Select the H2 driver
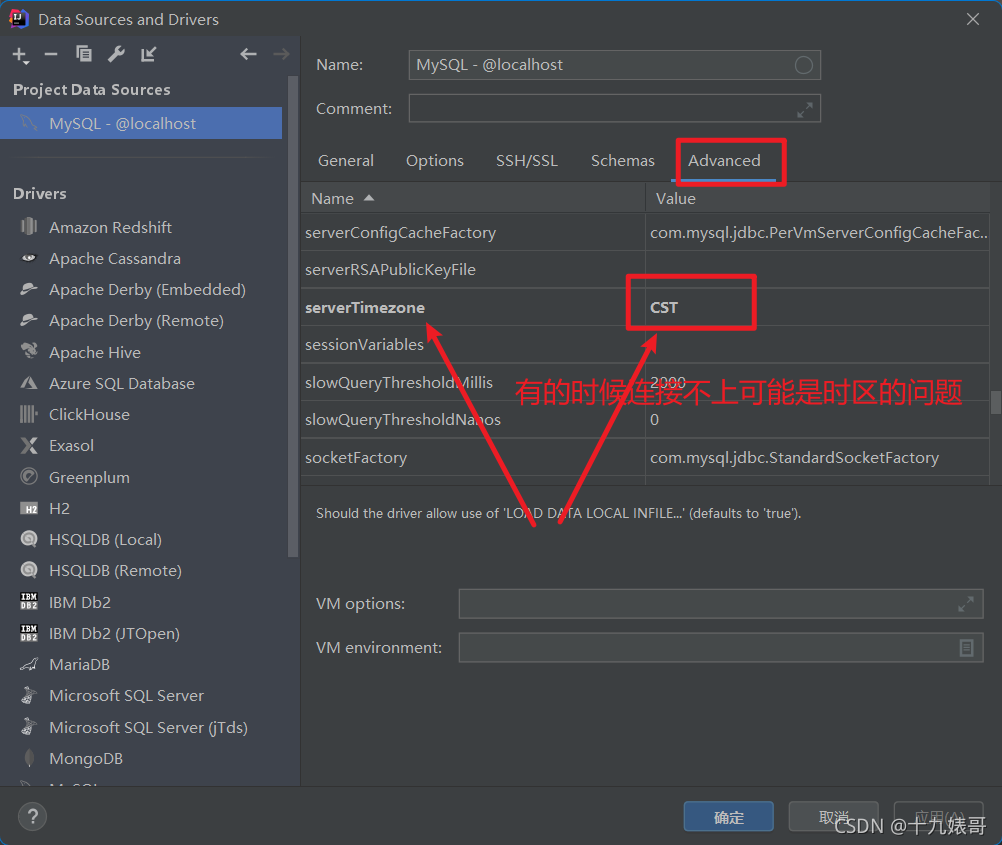This screenshot has height=845, width=1002. 59,509
